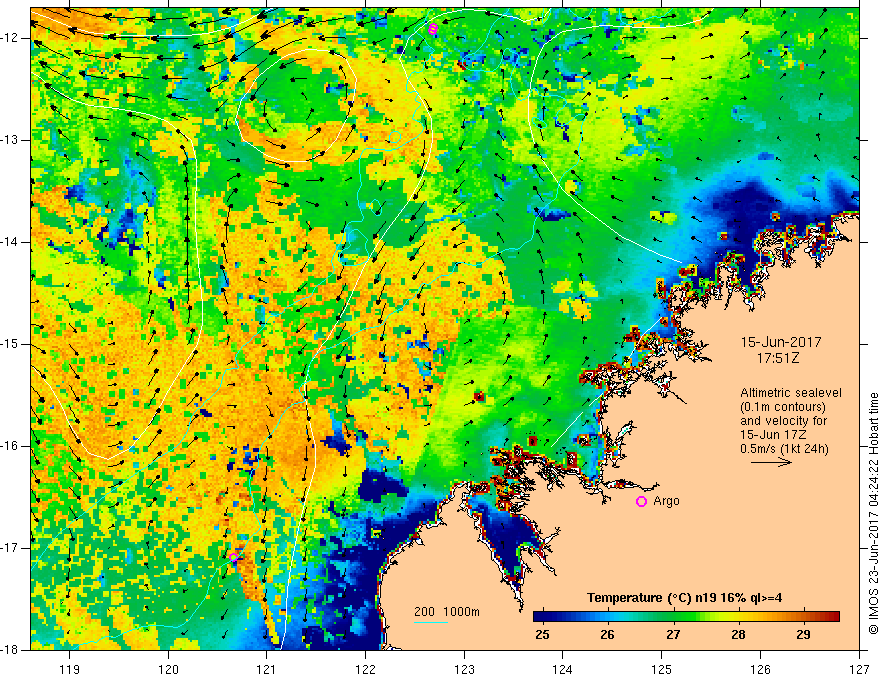Image resolution: width=880 pixels, height=680 pixels.
Task: Click the 'Temperature (°C) n19 16% ql>=4' title
Action: click(x=684, y=598)
